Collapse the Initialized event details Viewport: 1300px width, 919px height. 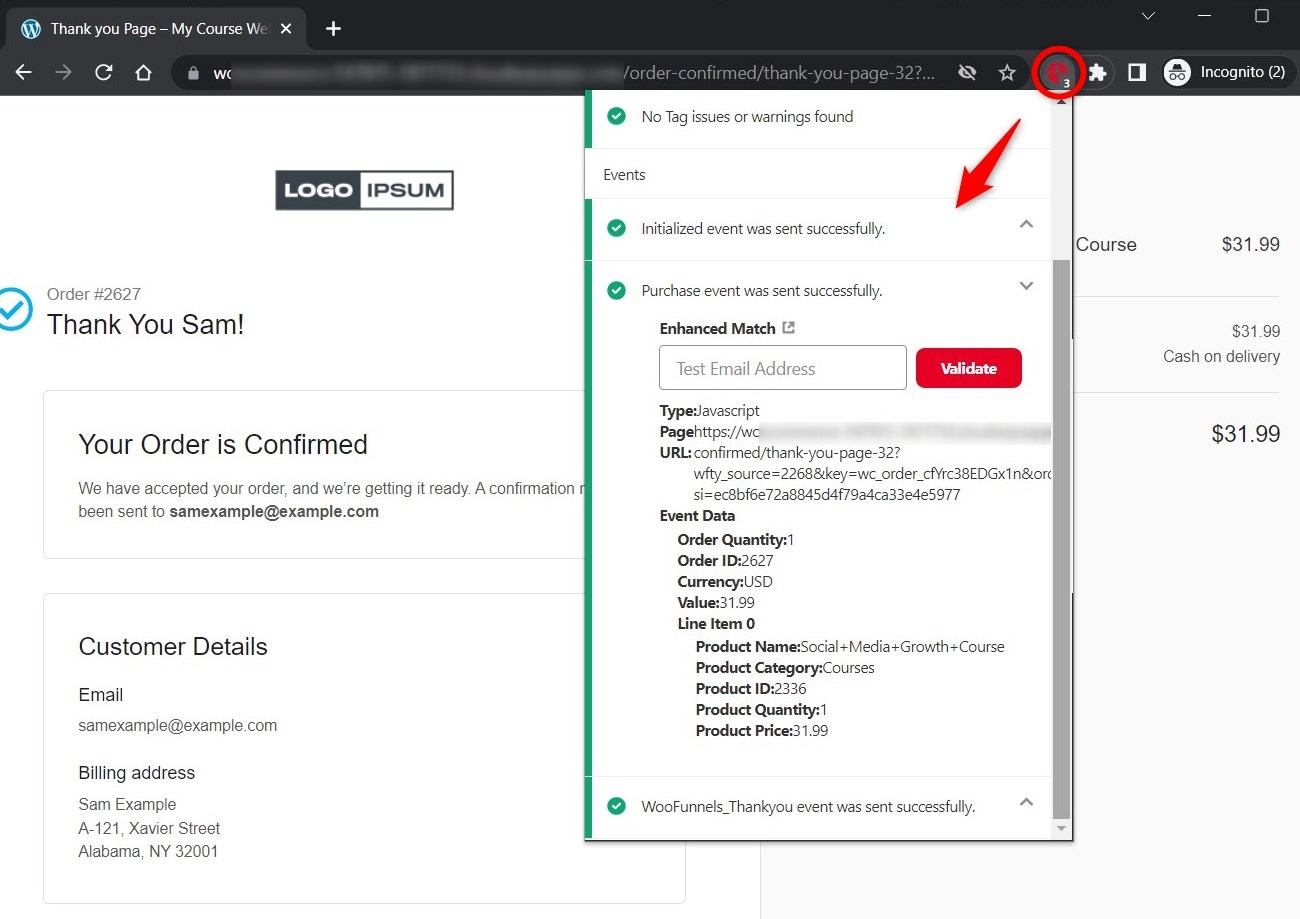point(1026,226)
